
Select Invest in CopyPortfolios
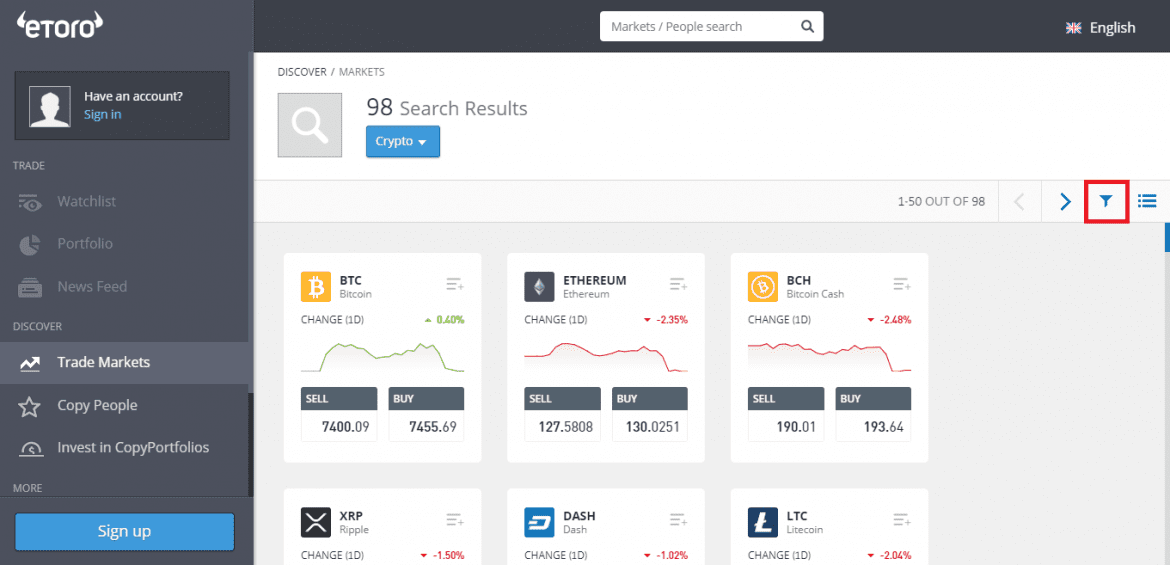[133, 448]
